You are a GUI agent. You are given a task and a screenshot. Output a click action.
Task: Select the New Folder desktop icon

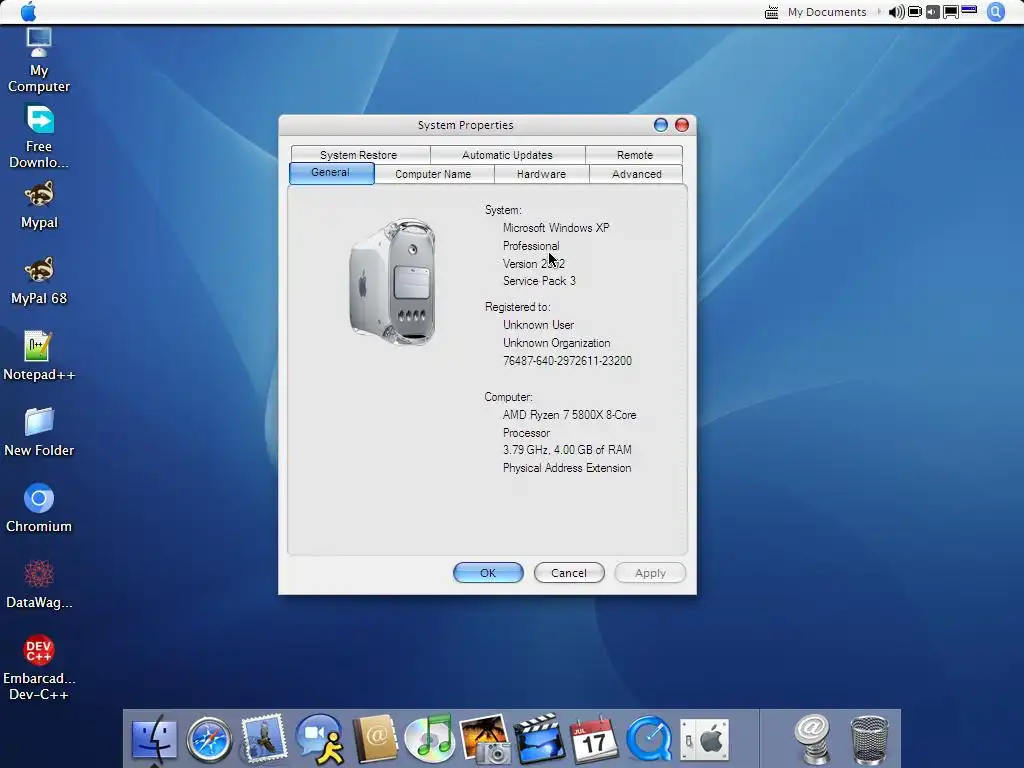[x=39, y=432]
